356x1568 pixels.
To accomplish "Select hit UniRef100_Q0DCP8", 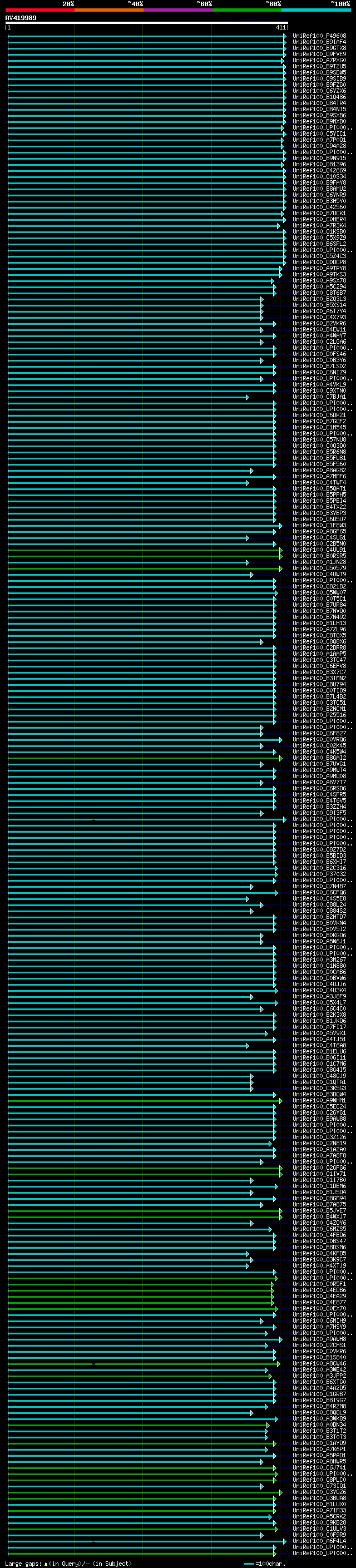I will point(319,263).
